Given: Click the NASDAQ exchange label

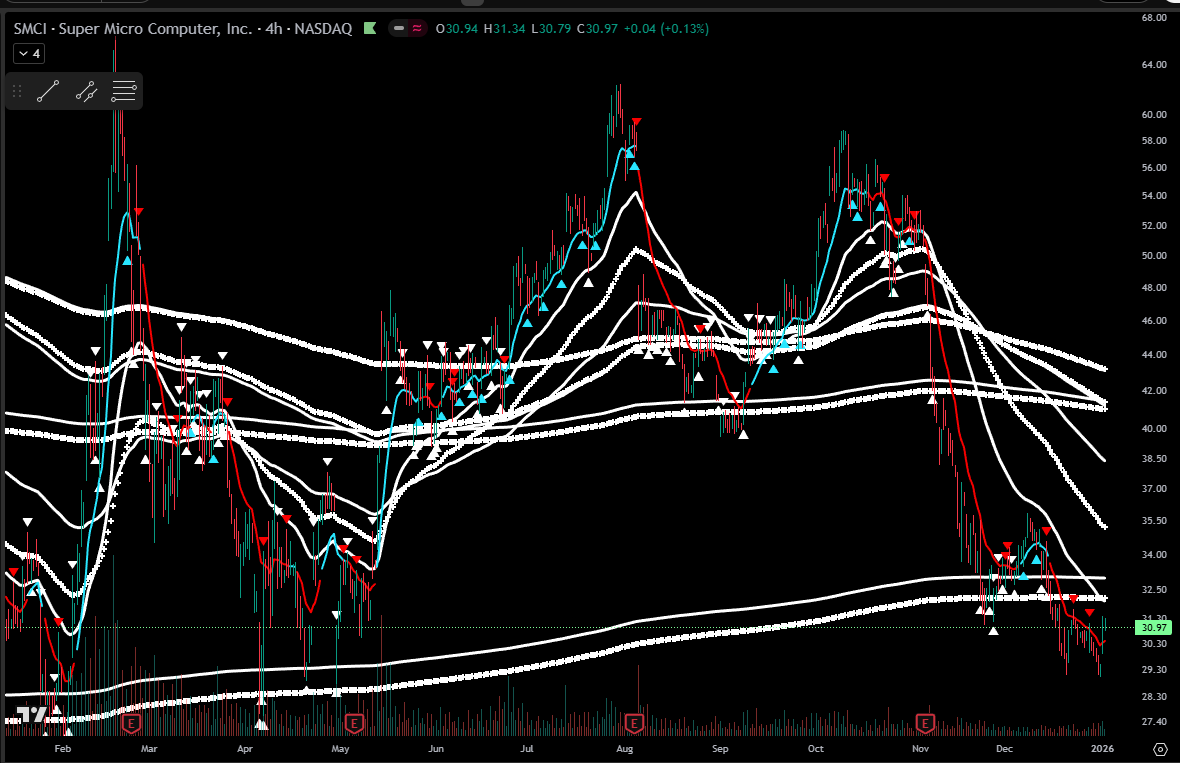Looking at the screenshot, I should tap(323, 29).
